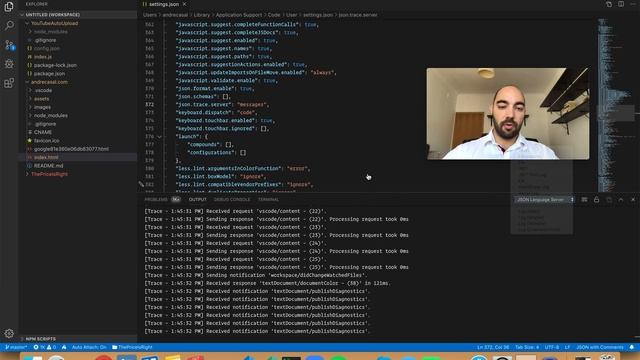The width and height of the screenshot is (640, 360).
Task: Close the settings.json editor tab
Action: 184,4
